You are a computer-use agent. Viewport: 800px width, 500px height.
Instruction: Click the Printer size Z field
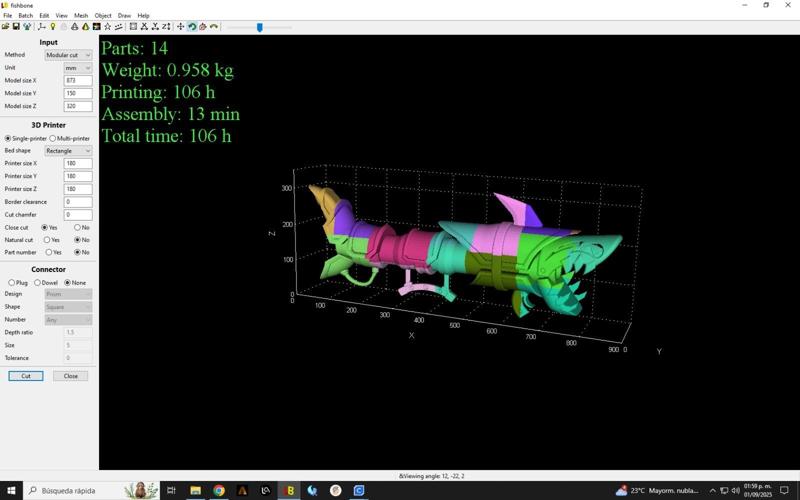point(78,189)
